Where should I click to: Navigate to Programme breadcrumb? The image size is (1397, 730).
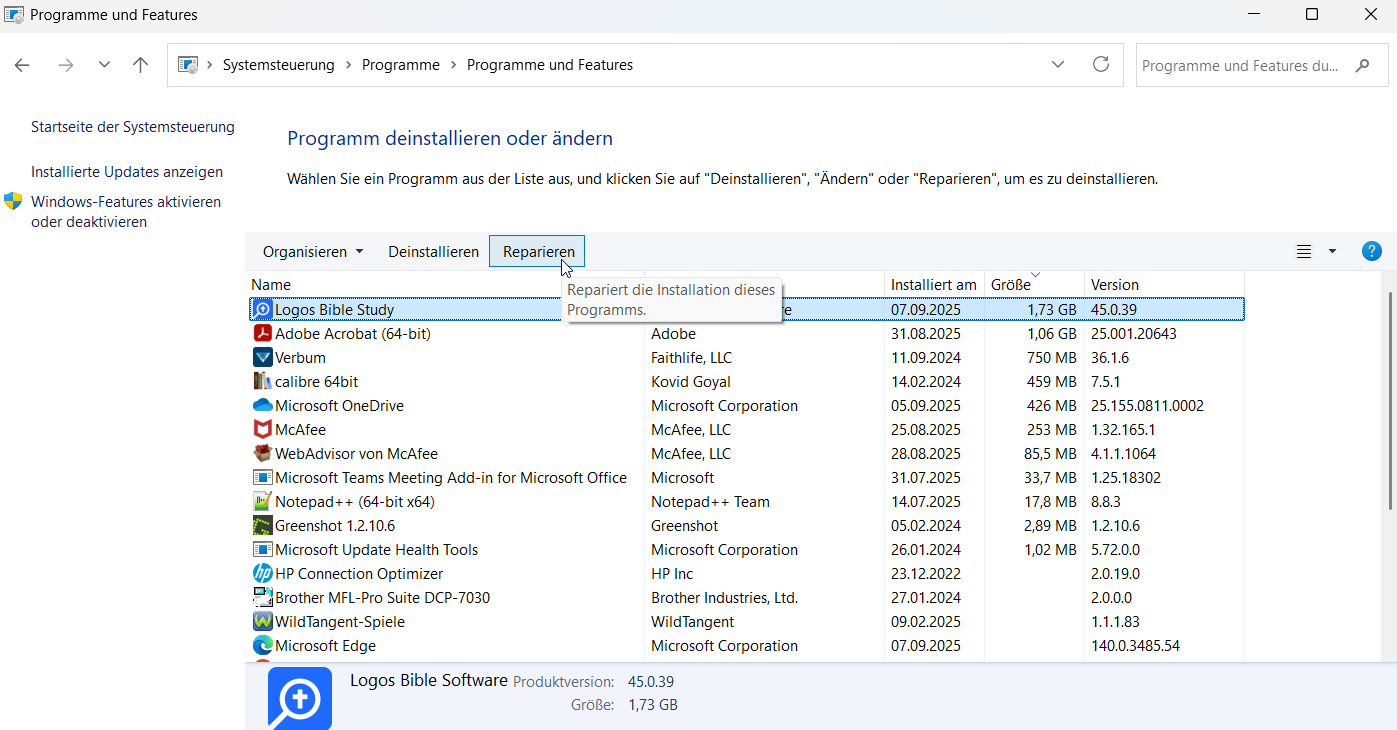pos(401,65)
